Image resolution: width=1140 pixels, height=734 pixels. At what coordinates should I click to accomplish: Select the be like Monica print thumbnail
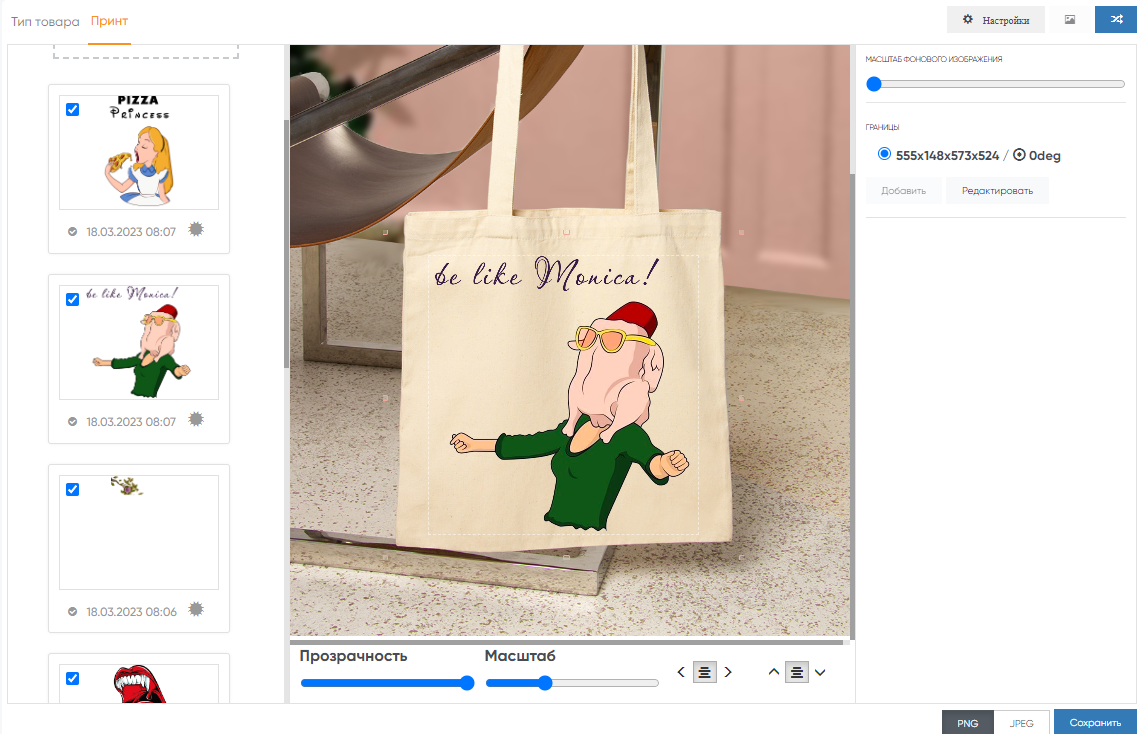tap(139, 342)
